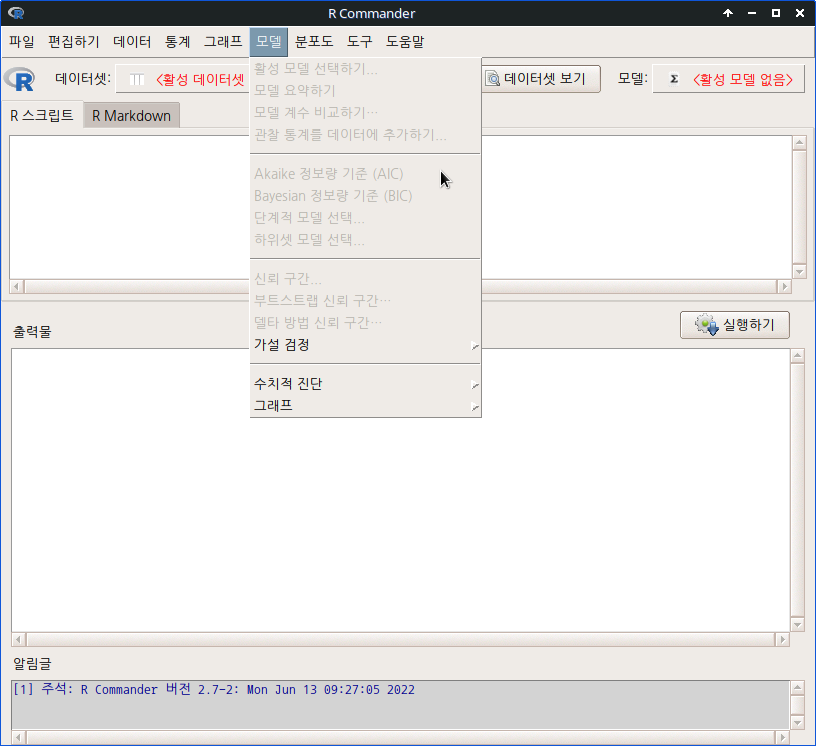Screen dimensions: 816x746
Task: Click the 모델: label text
Action: click(x=633, y=79)
